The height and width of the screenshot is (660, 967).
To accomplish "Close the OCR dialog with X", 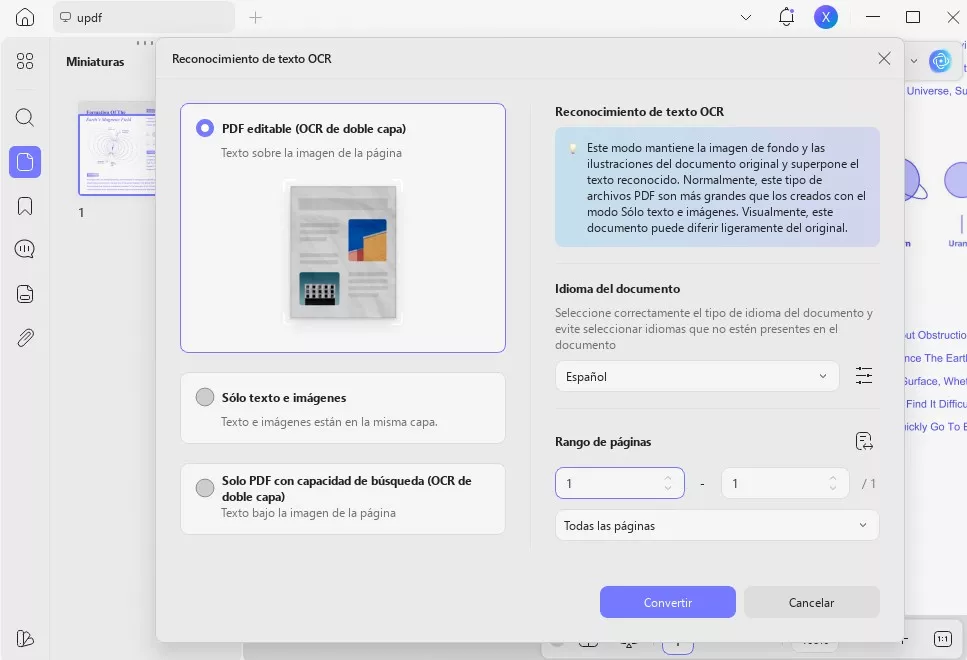I will (x=884, y=59).
